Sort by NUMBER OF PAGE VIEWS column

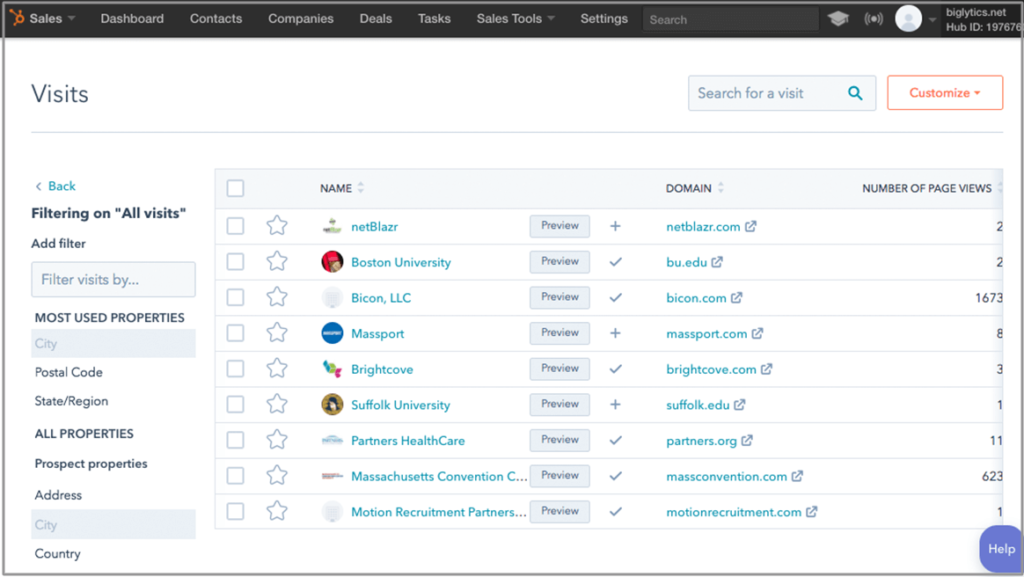click(x=931, y=188)
